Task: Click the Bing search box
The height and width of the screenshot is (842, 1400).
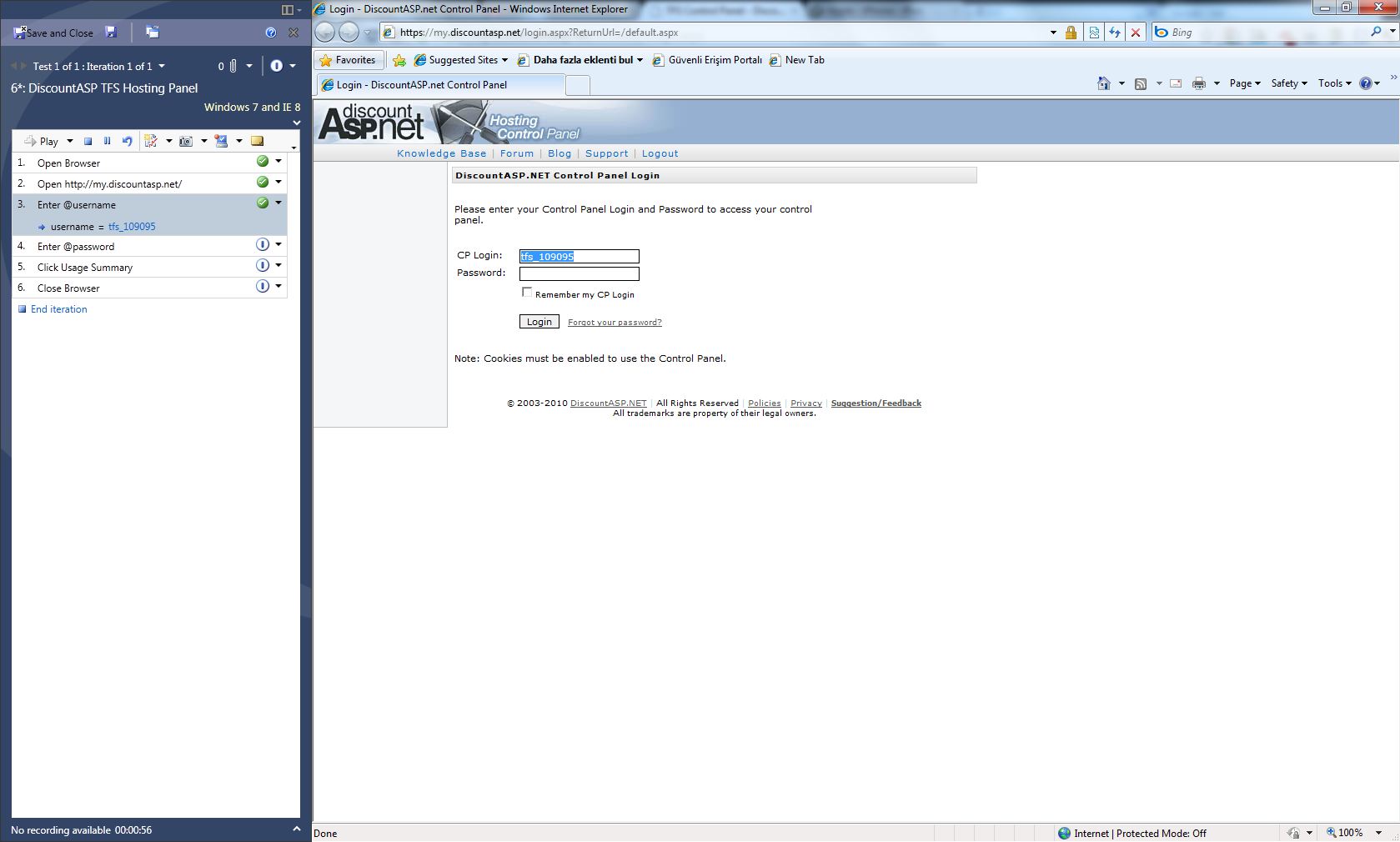Action: [x=1267, y=33]
